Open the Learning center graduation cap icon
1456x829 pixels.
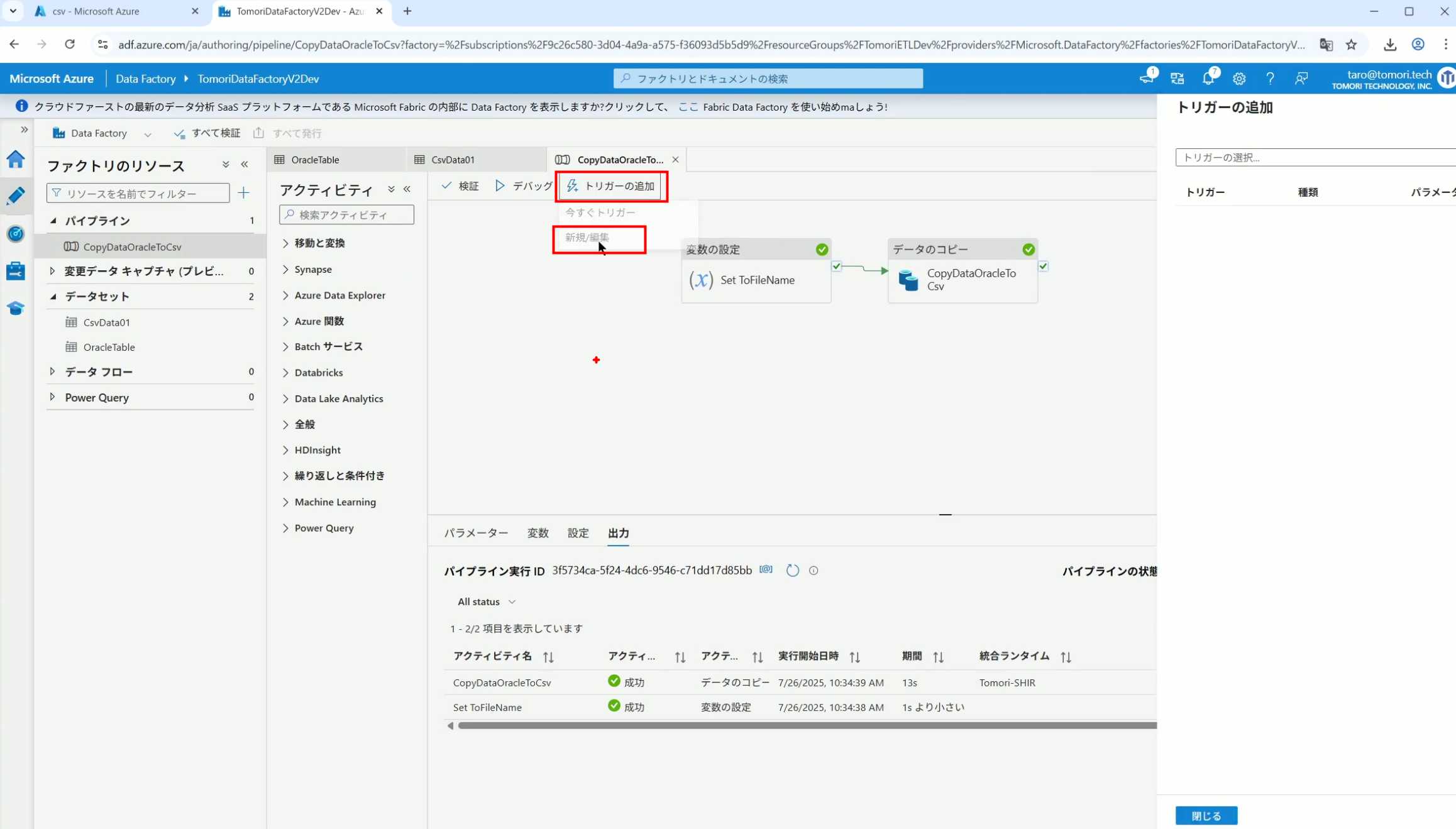click(16, 308)
